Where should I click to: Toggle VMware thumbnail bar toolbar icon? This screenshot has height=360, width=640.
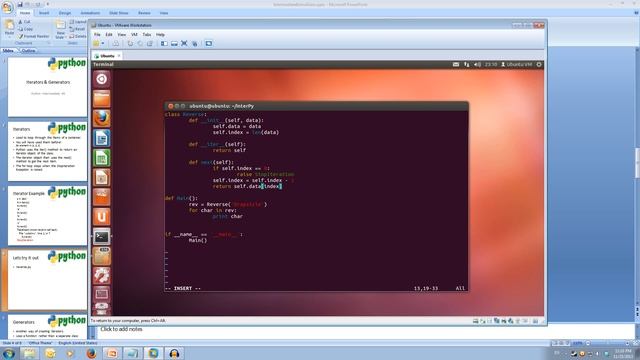(x=174, y=43)
